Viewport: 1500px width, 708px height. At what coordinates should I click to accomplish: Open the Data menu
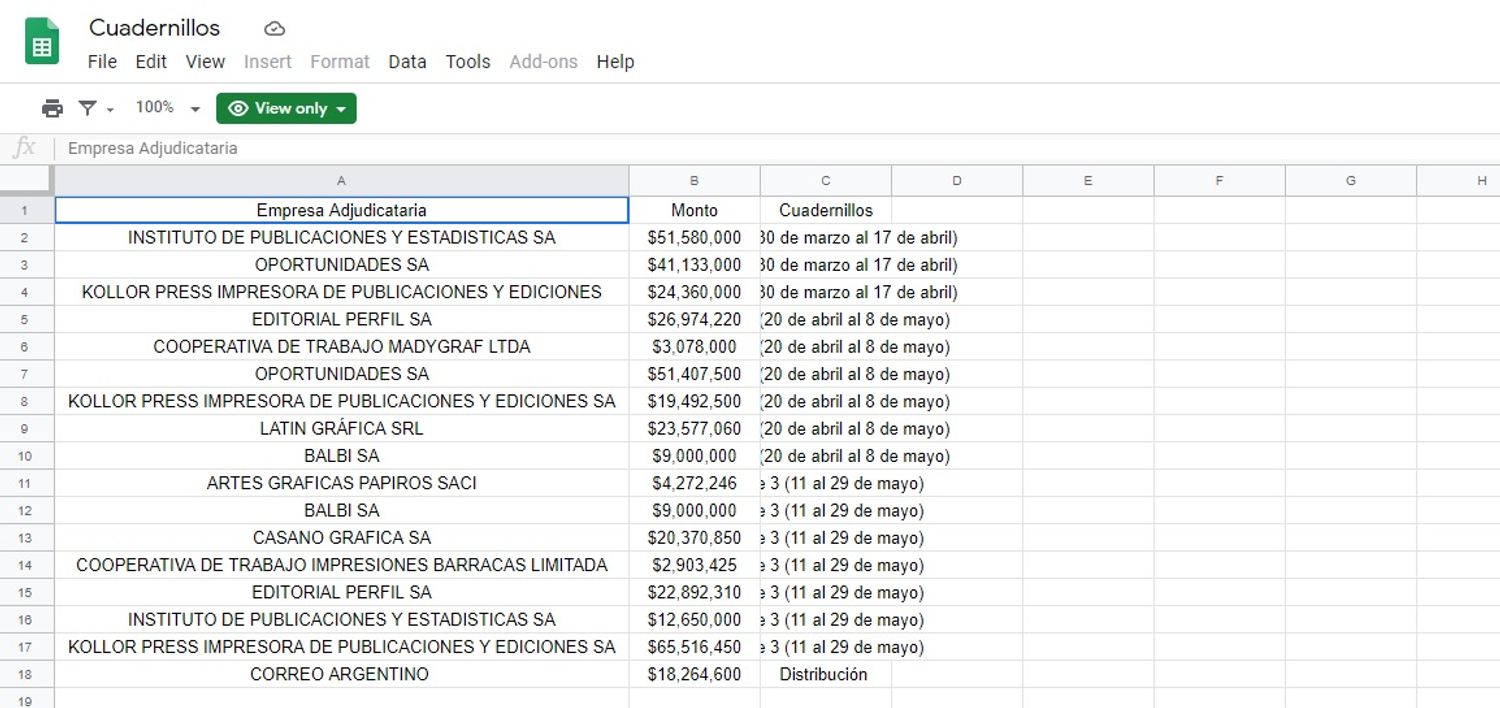point(407,61)
